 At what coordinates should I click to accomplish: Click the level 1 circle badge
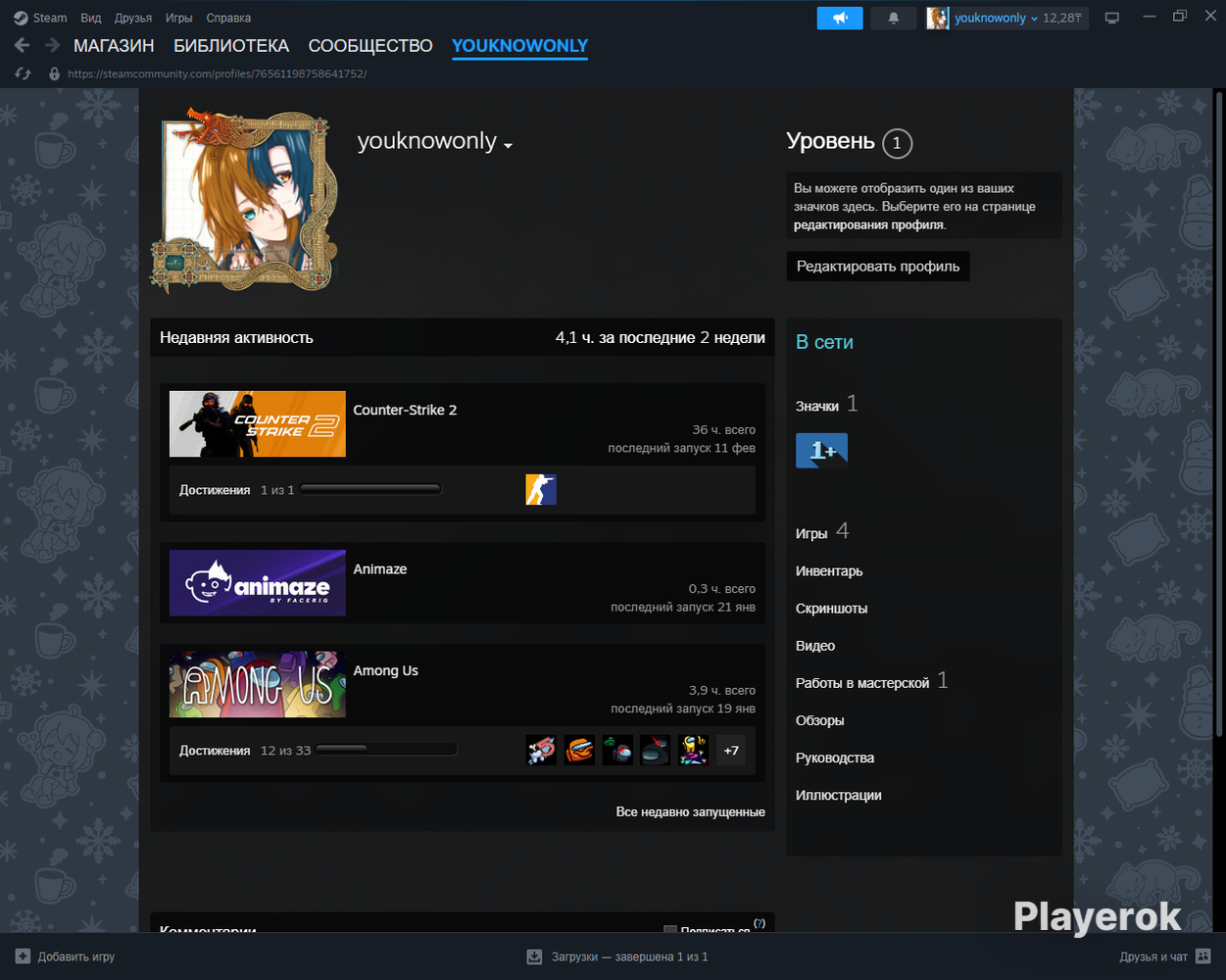coord(897,143)
